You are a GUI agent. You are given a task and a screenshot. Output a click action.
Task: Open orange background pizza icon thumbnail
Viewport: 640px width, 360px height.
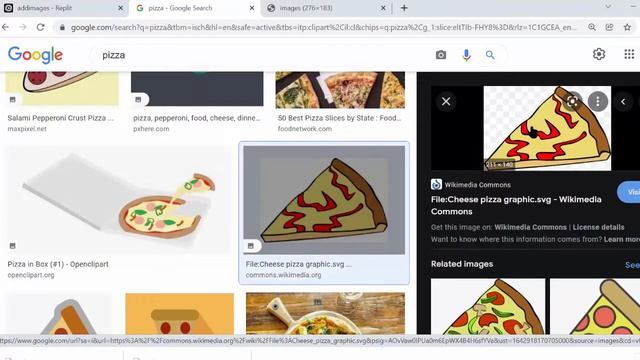[x=180, y=313]
